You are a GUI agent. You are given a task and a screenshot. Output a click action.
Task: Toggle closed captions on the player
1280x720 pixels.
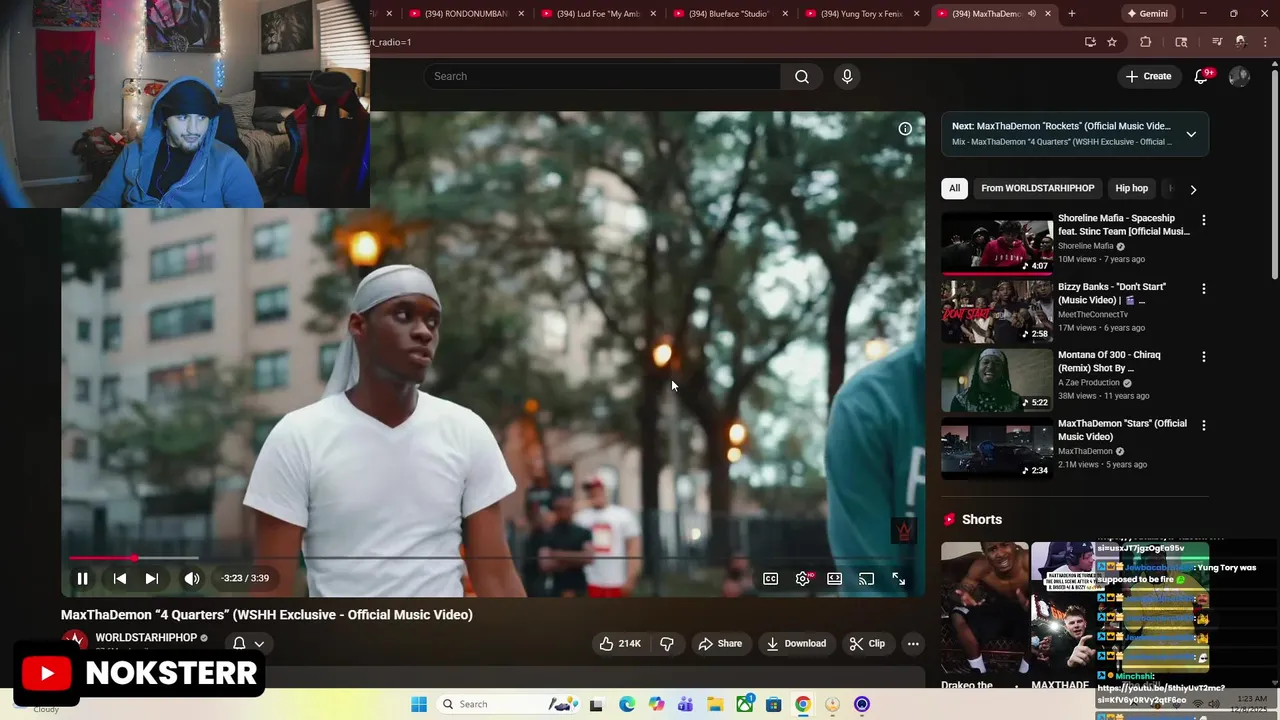(771, 578)
